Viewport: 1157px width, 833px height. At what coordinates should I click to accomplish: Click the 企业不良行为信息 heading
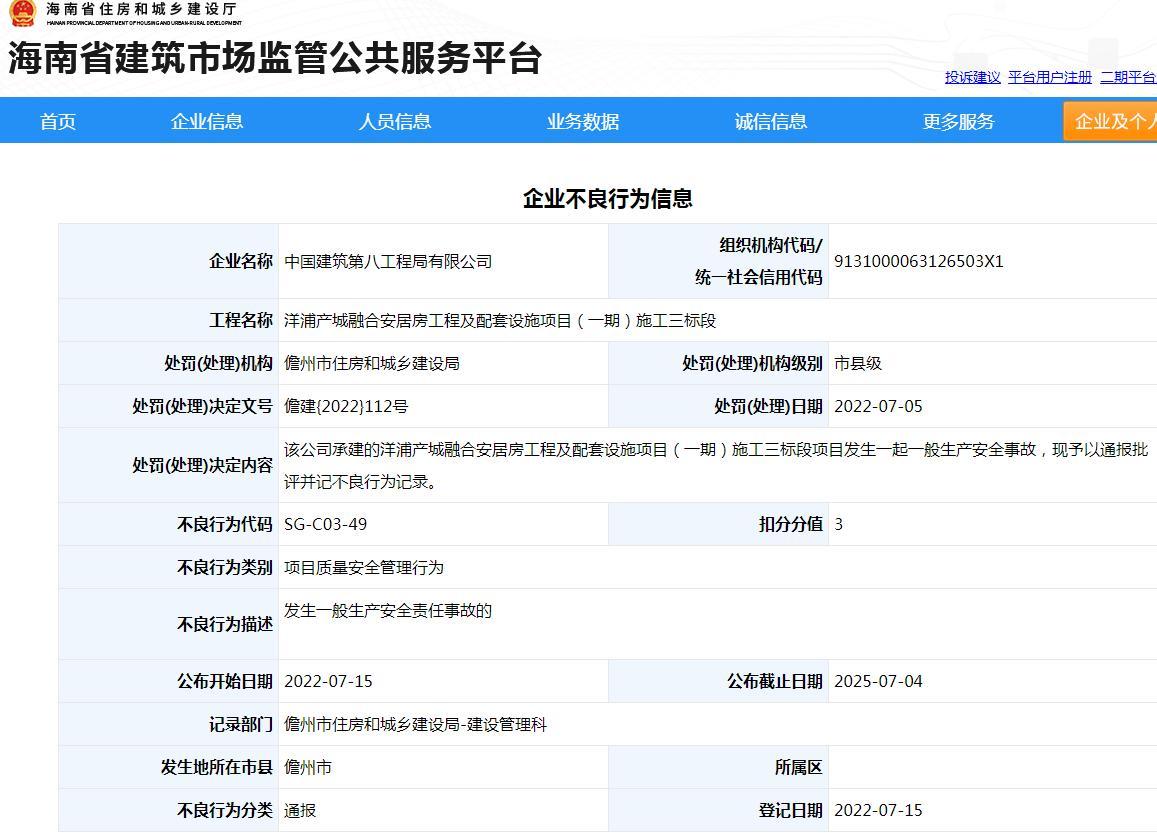[x=608, y=198]
